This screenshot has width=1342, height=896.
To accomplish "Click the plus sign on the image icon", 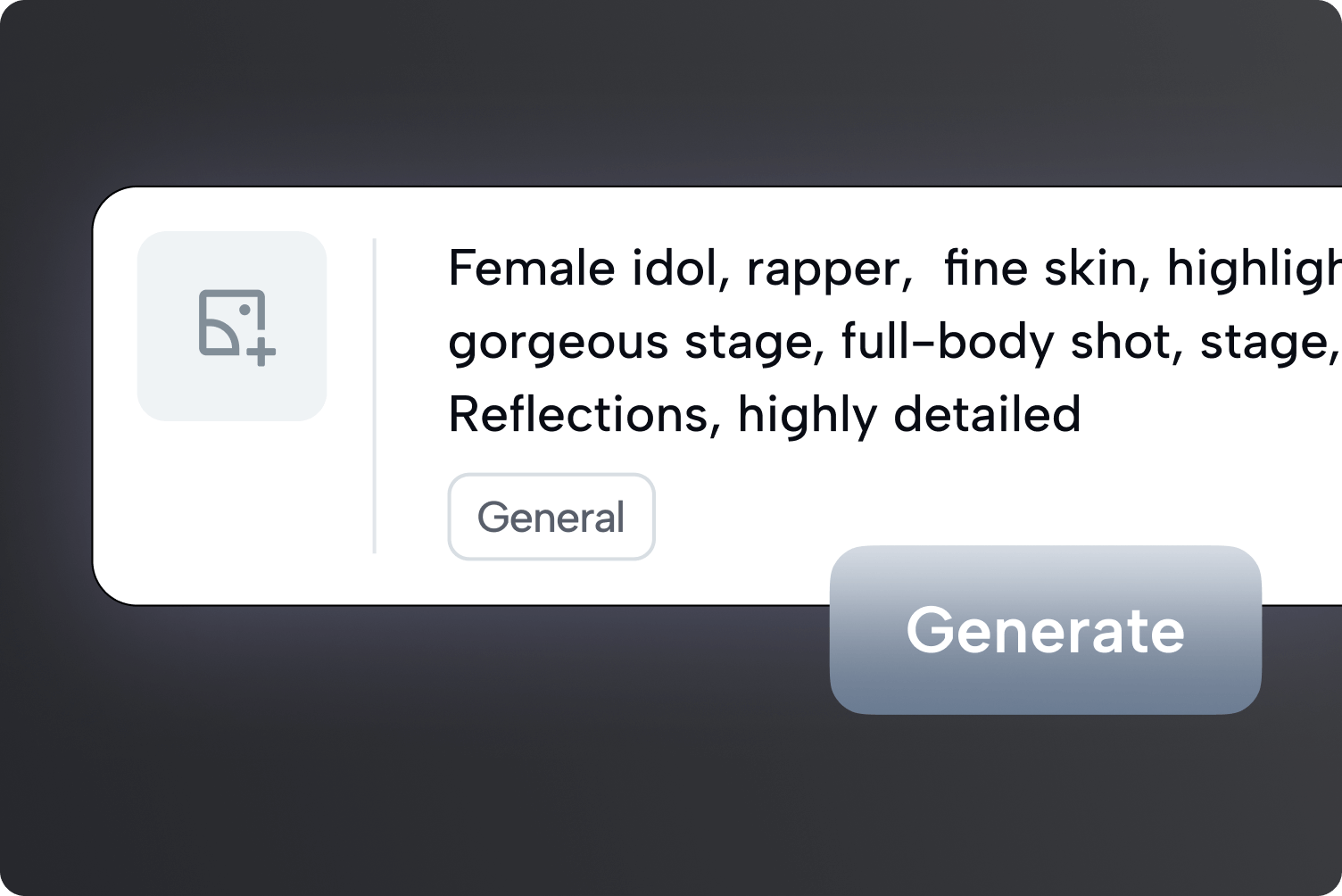I will click(261, 353).
